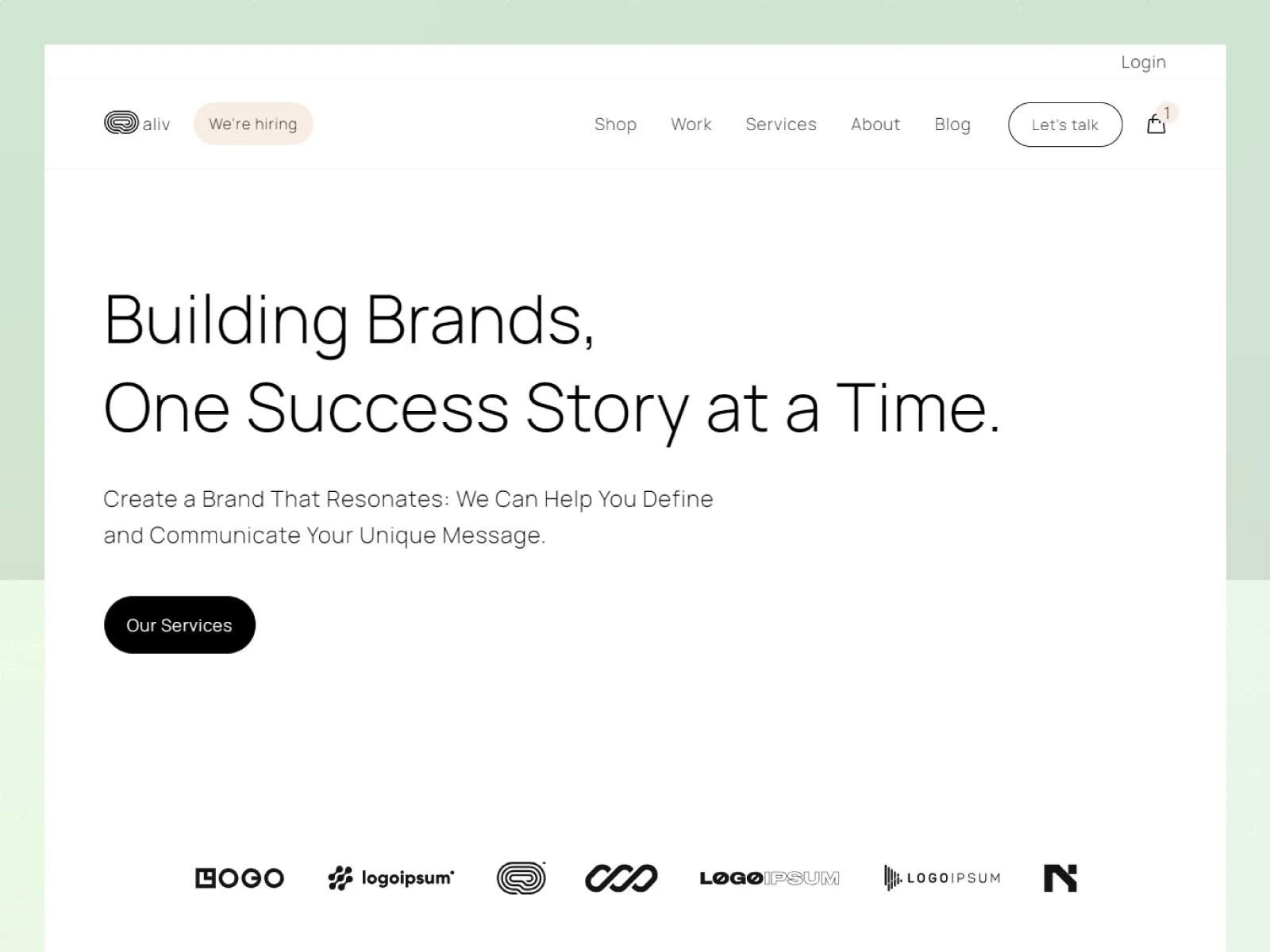Click the concentric oval brand logo in footer row
Image resolution: width=1270 pixels, height=952 pixels.
click(x=521, y=878)
